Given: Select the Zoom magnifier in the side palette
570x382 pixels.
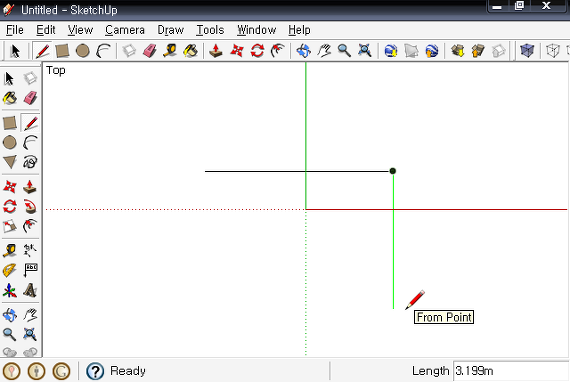Looking at the screenshot, I should (9, 334).
